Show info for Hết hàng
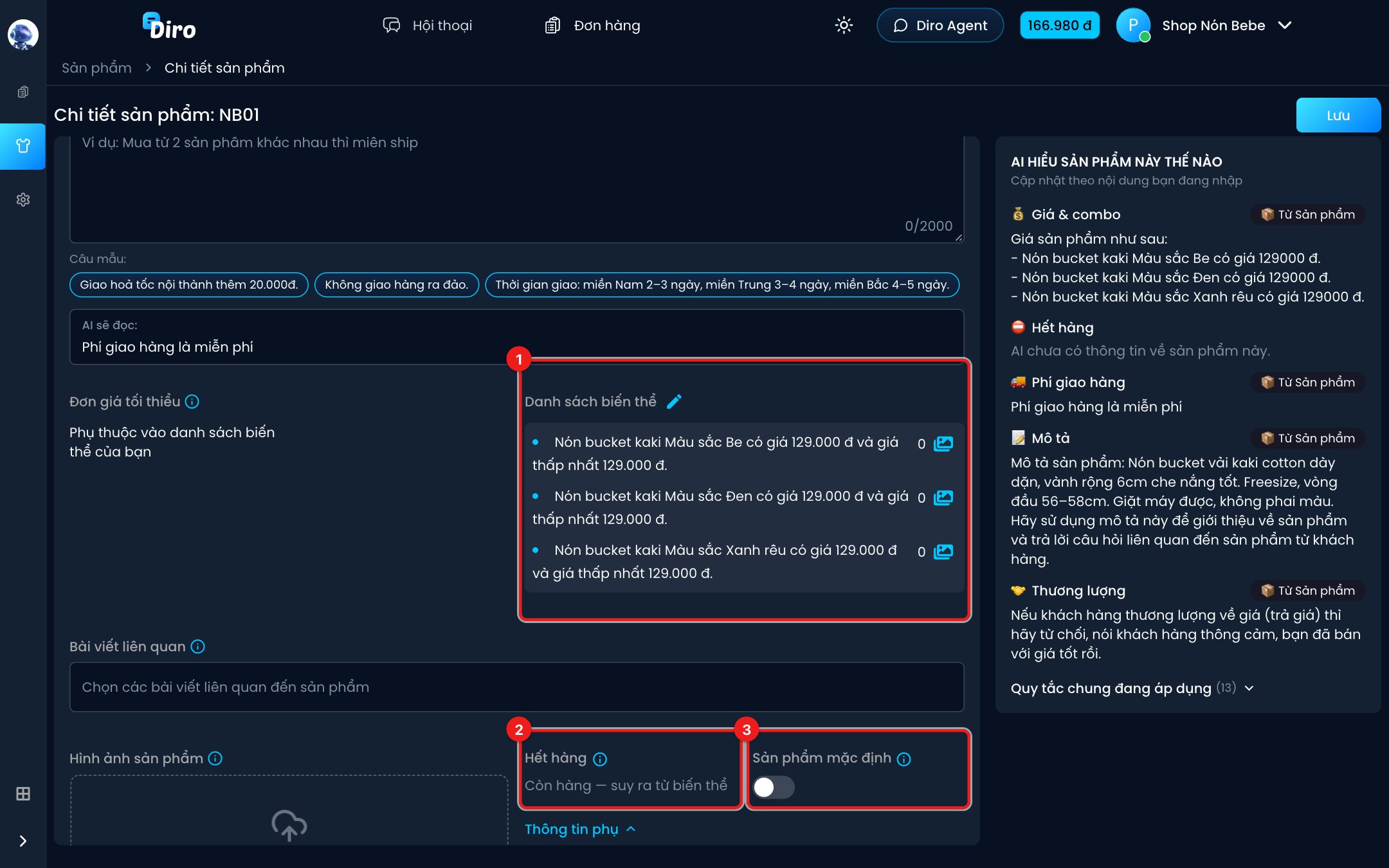The width and height of the screenshot is (1389, 868). [x=599, y=759]
